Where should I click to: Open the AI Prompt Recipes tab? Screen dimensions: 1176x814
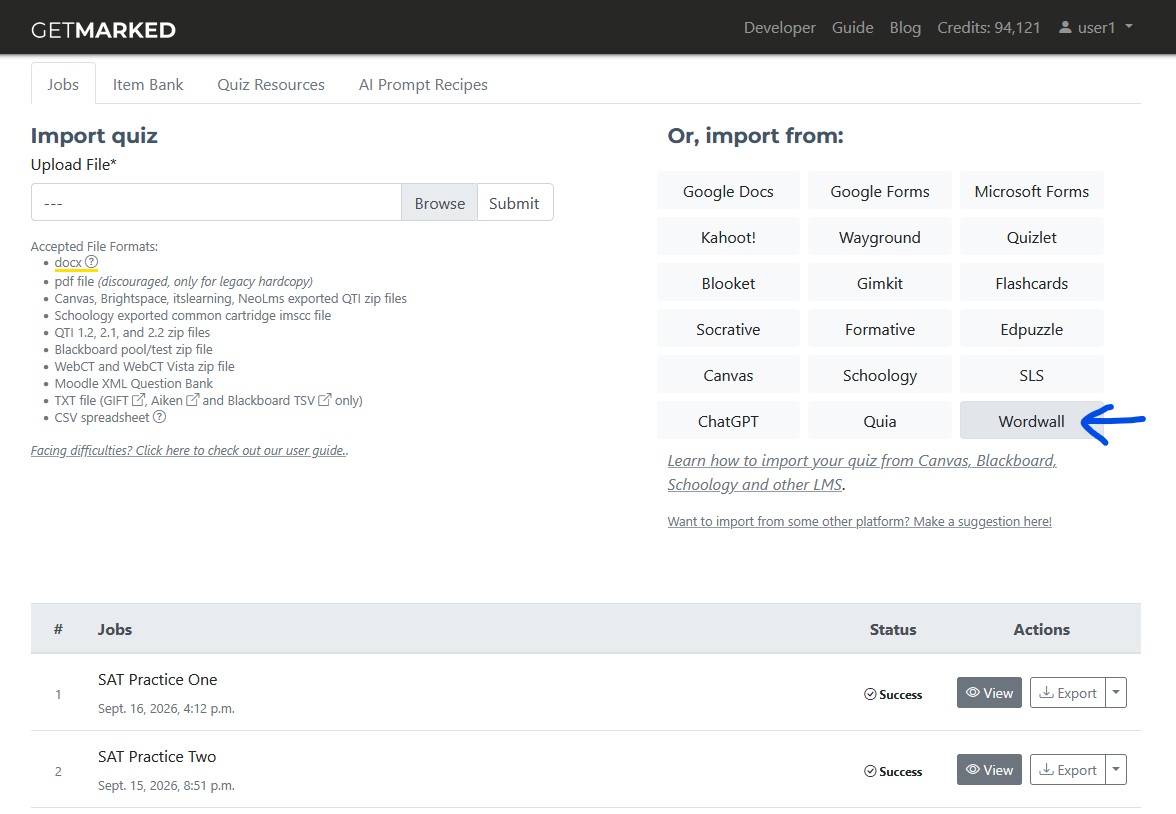tap(423, 84)
